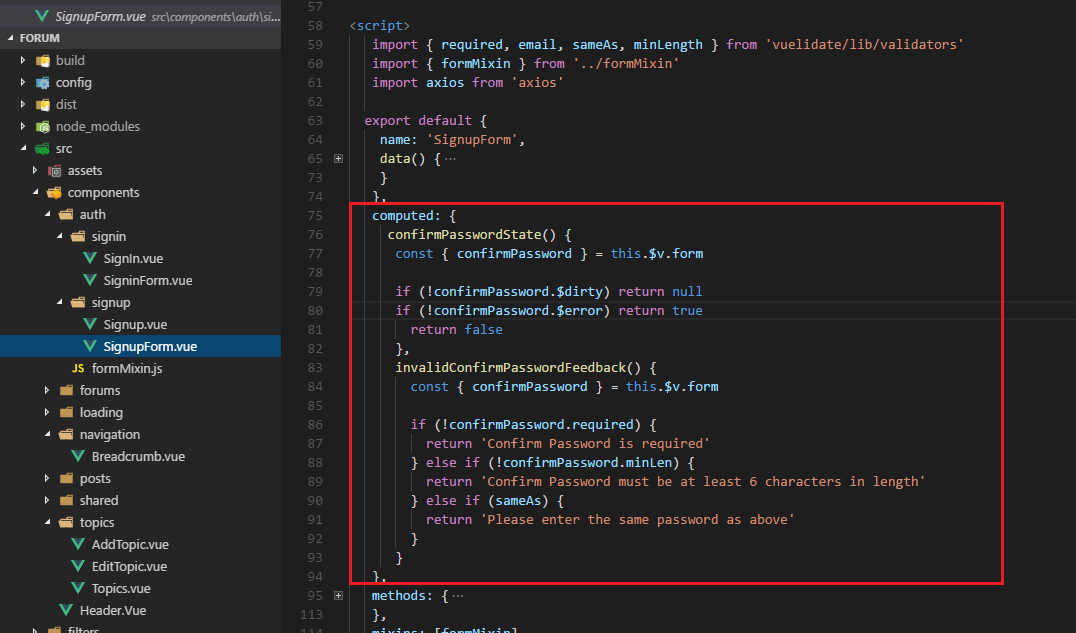Open Breadcrumb.vue file
This screenshot has height=633, width=1076.
[138, 456]
